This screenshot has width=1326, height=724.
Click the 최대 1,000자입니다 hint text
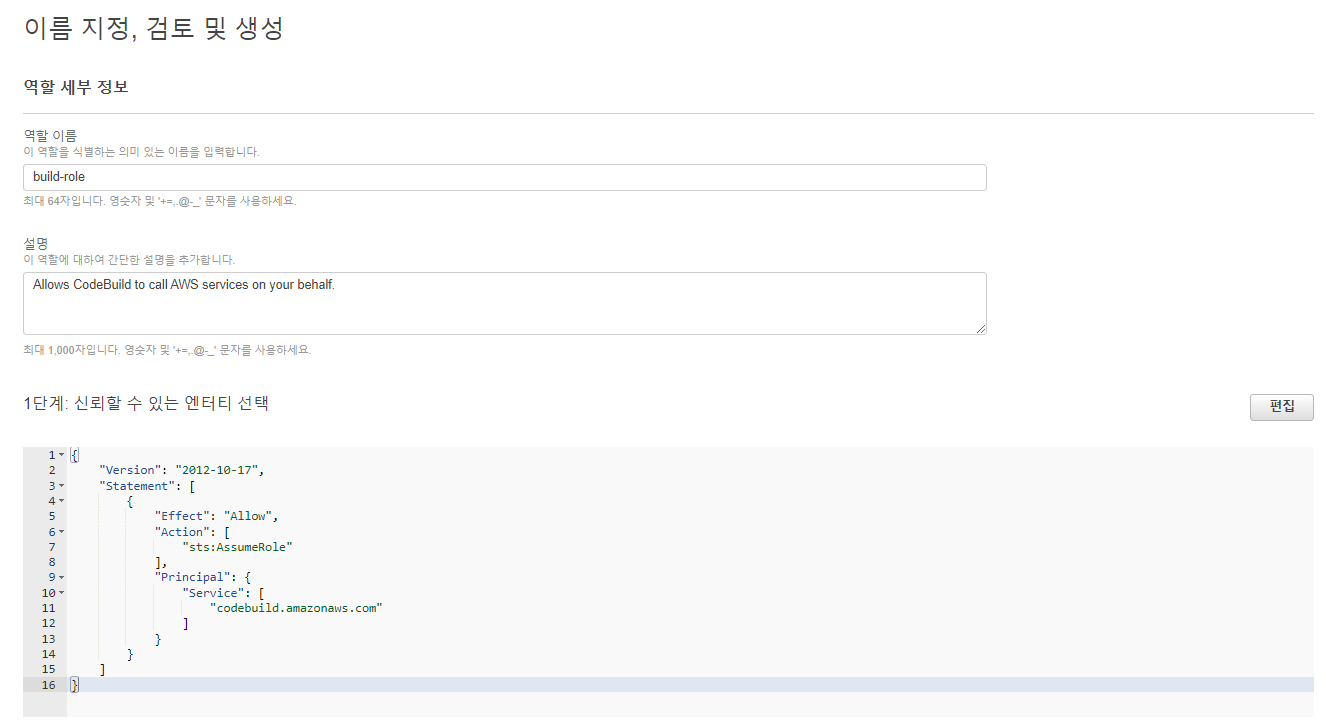pos(167,350)
